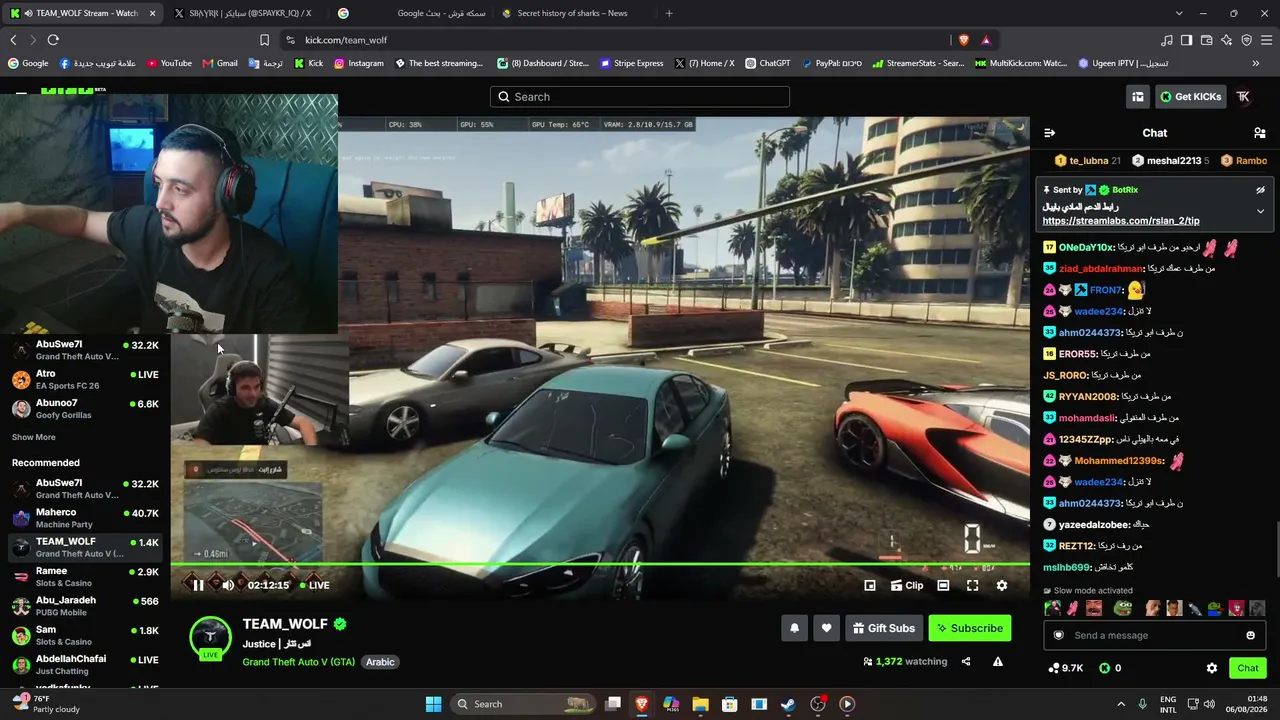This screenshot has height=720, width=1280.
Task: Open the Brave main menu
Action: (1266, 40)
